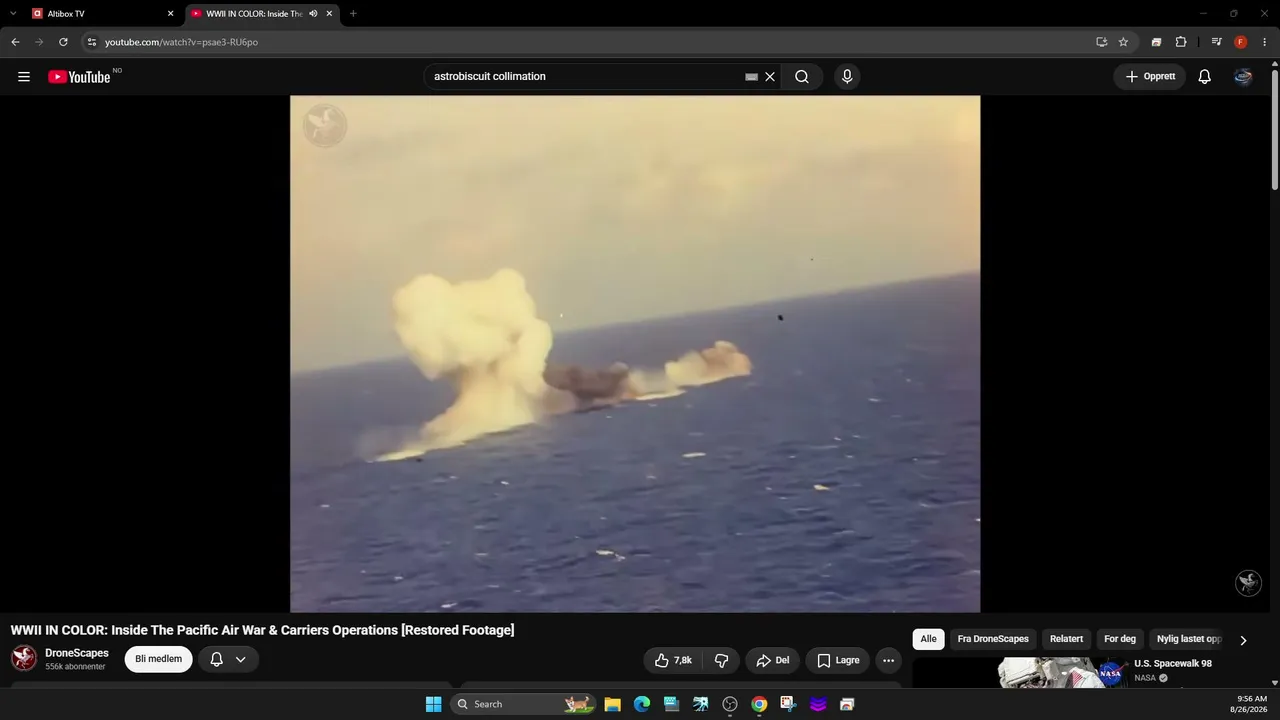This screenshot has height=720, width=1280.
Task: Reload the current page
Action: [x=63, y=42]
